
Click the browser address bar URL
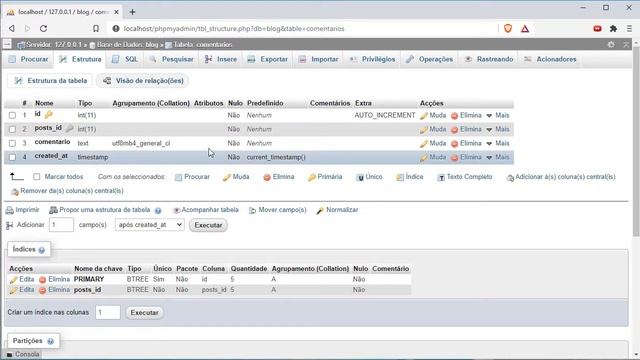click(x=234, y=29)
